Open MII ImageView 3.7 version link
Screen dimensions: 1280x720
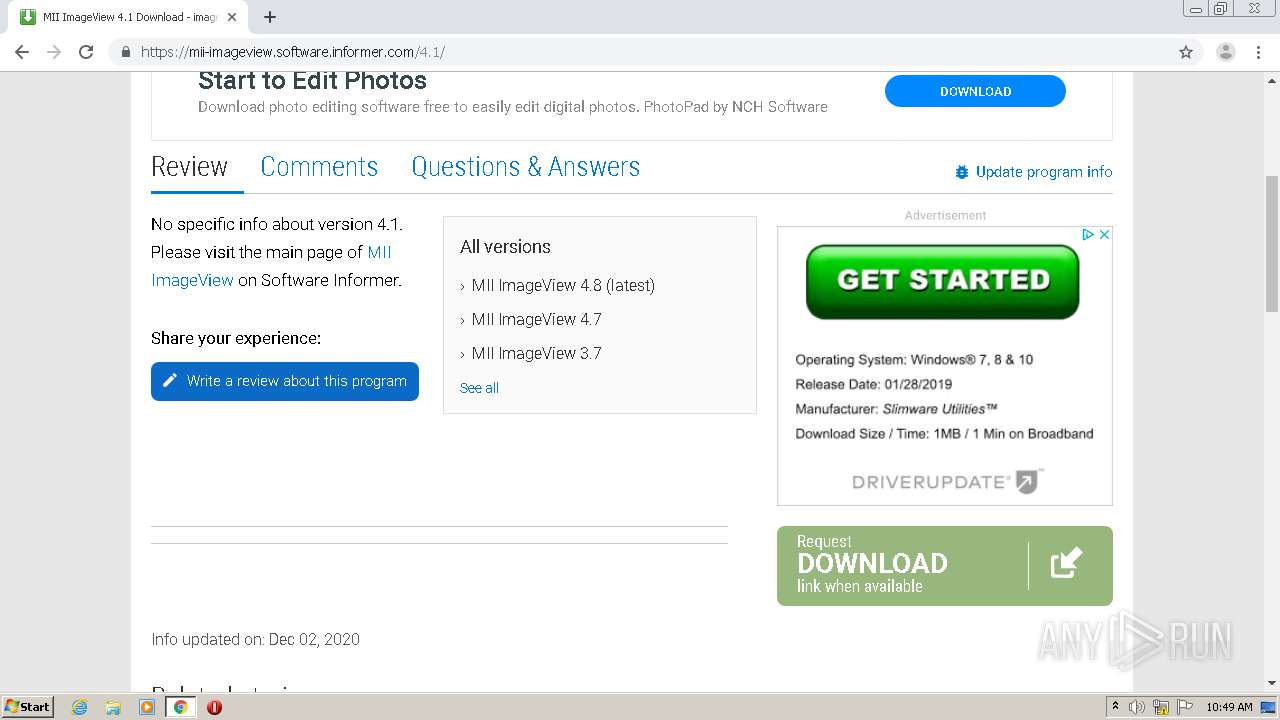536,354
